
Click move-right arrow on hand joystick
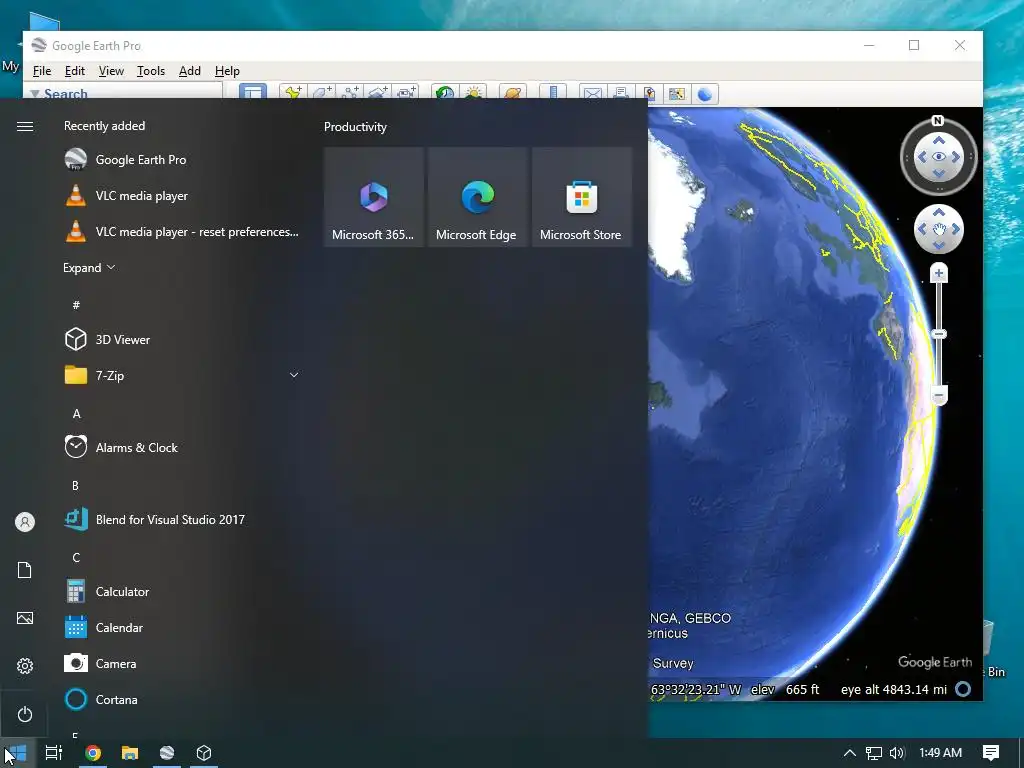[955, 229]
